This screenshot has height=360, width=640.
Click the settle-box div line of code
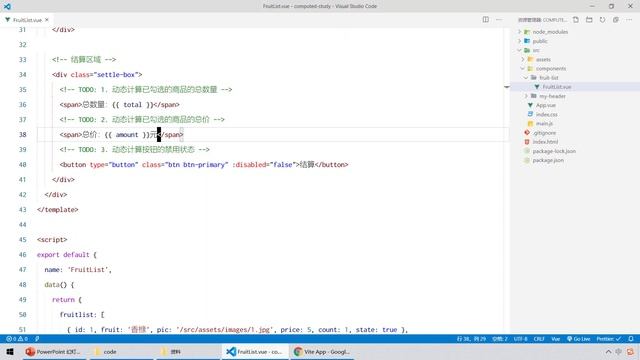(97, 75)
